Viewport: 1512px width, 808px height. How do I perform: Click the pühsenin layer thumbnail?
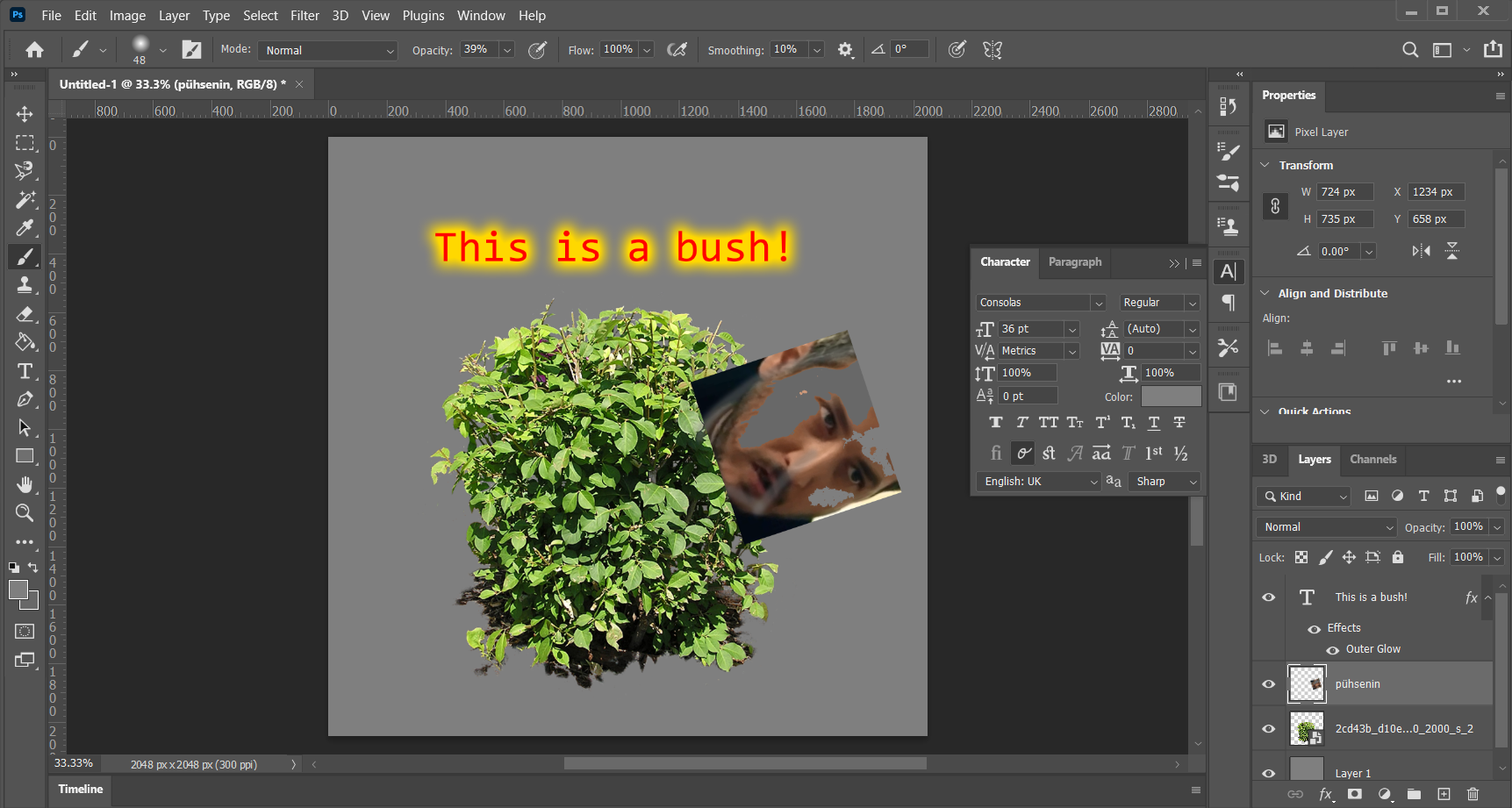coord(1307,684)
